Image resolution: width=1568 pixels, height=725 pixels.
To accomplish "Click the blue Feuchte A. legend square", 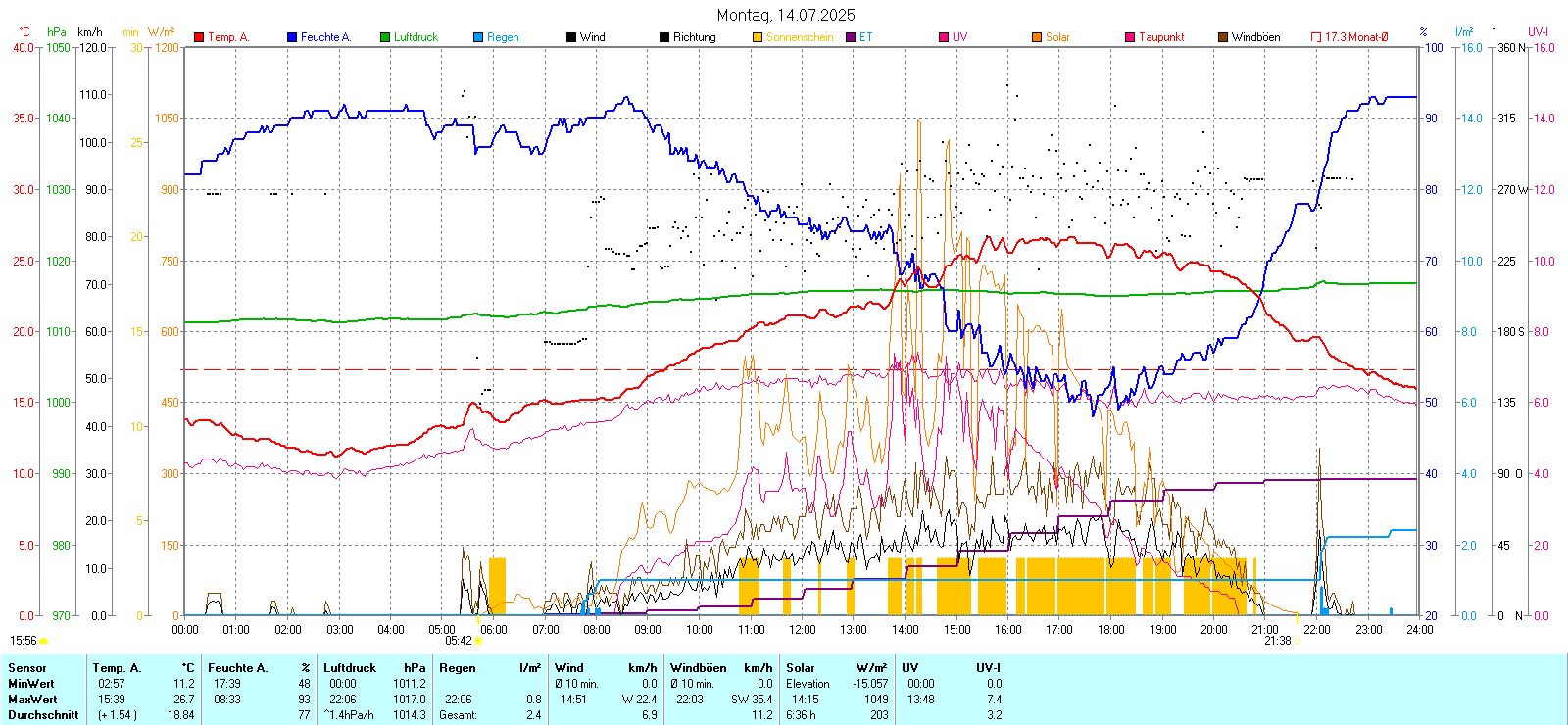I will tap(292, 37).
